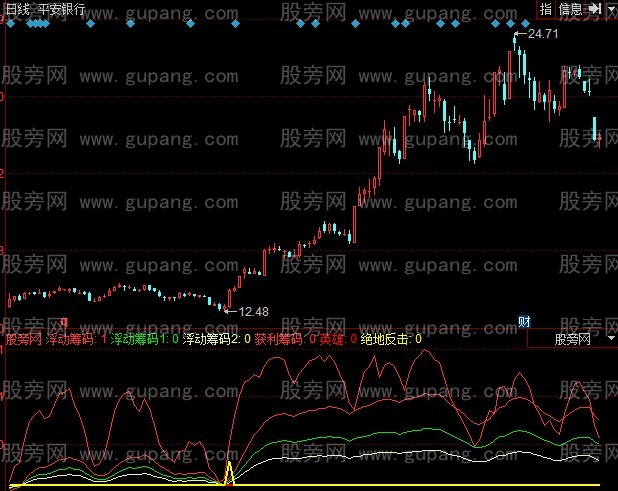Click the 12.48 low price marker
The height and width of the screenshot is (491, 618).
[x=253, y=311]
